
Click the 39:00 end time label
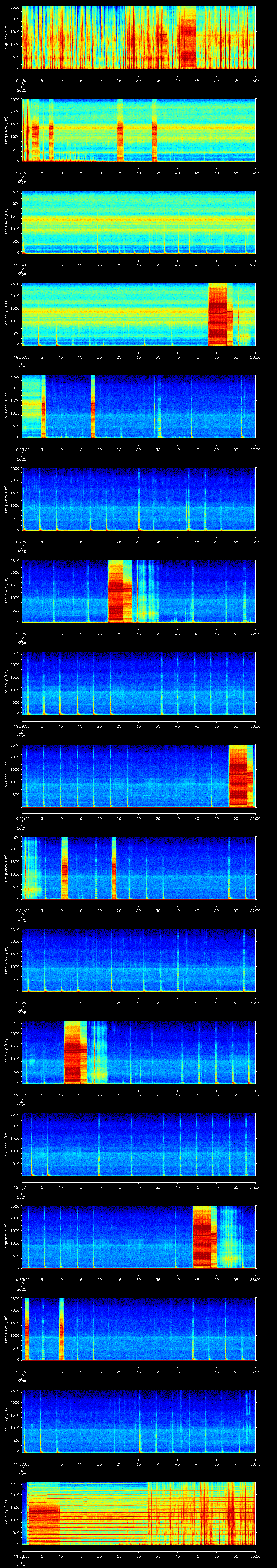point(255,1556)
